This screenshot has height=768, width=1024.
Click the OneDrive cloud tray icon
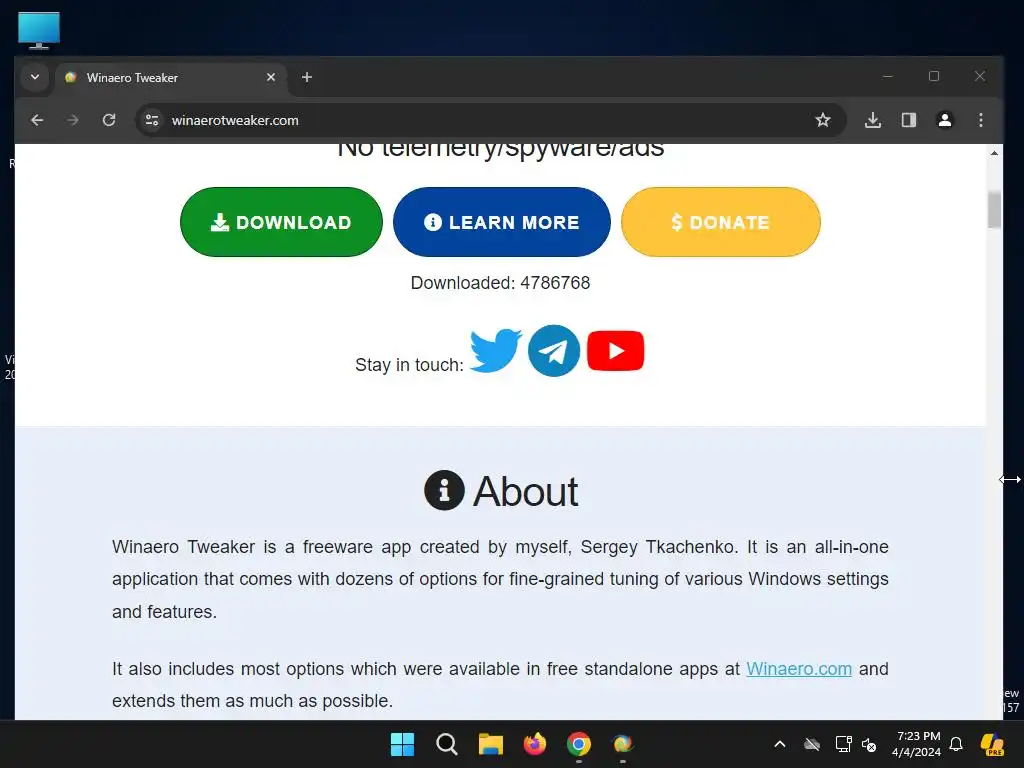(812, 744)
